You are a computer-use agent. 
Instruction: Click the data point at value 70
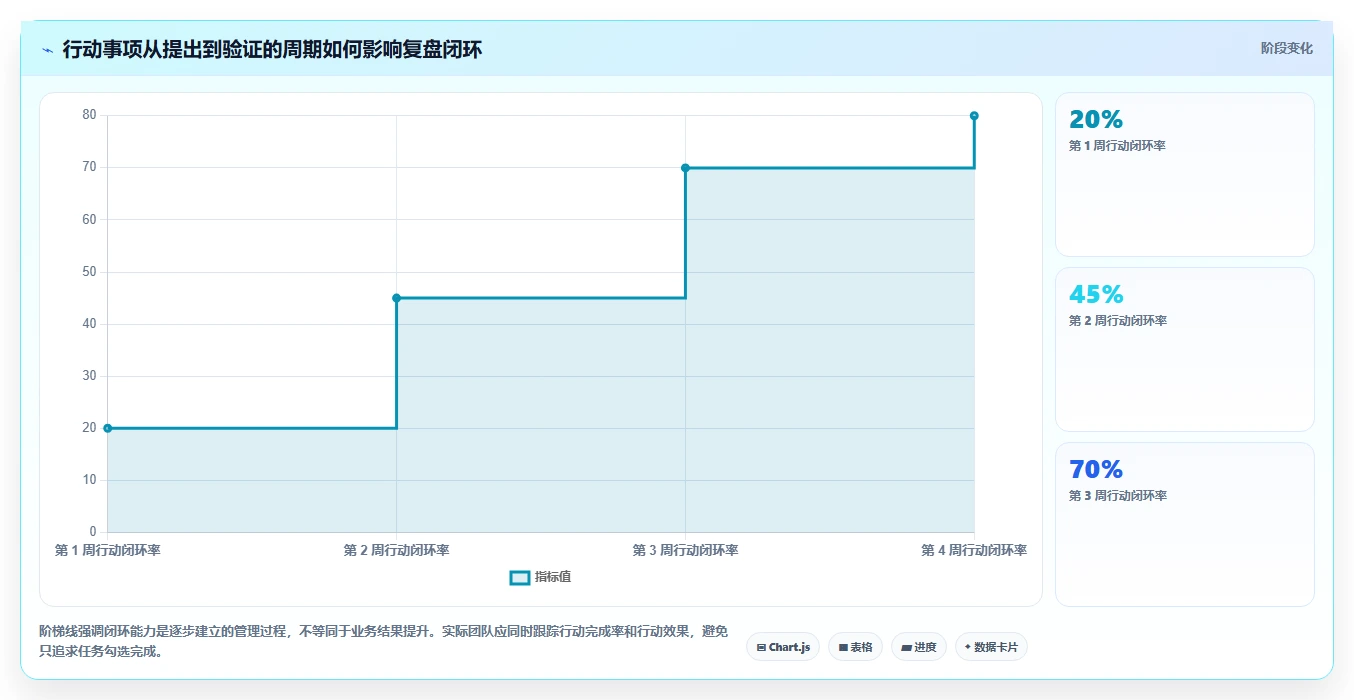(685, 168)
